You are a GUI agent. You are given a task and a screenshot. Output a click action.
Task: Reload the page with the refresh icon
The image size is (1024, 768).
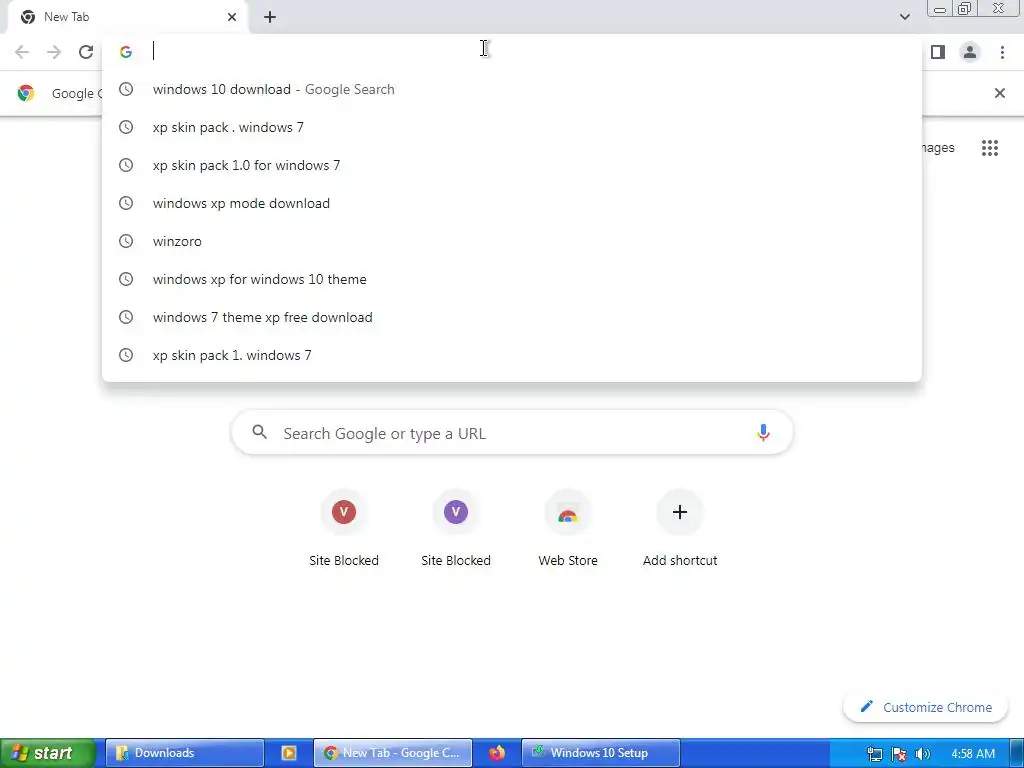[x=86, y=52]
